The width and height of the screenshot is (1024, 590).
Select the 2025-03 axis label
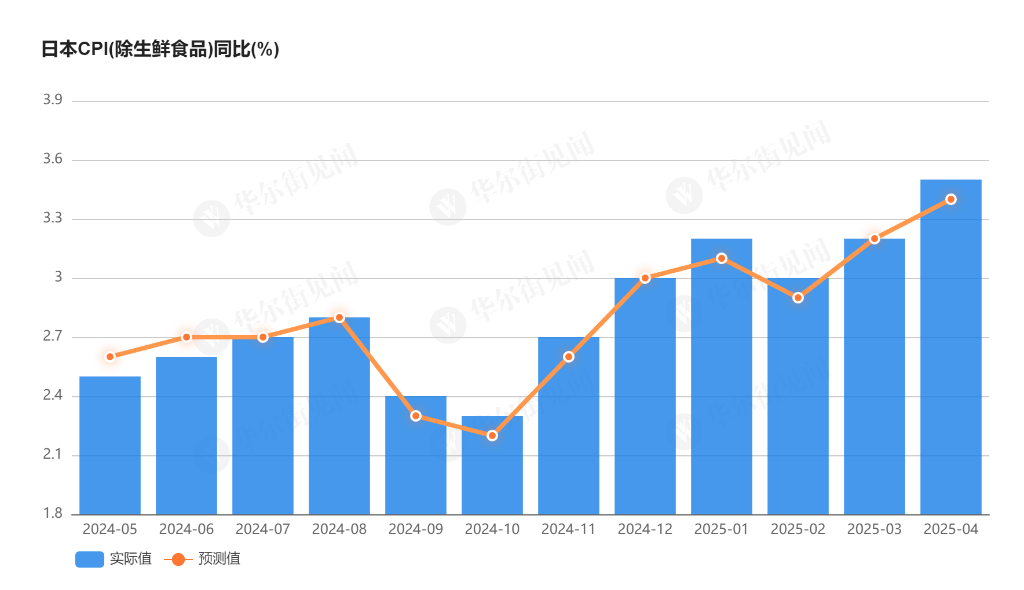[x=873, y=529]
